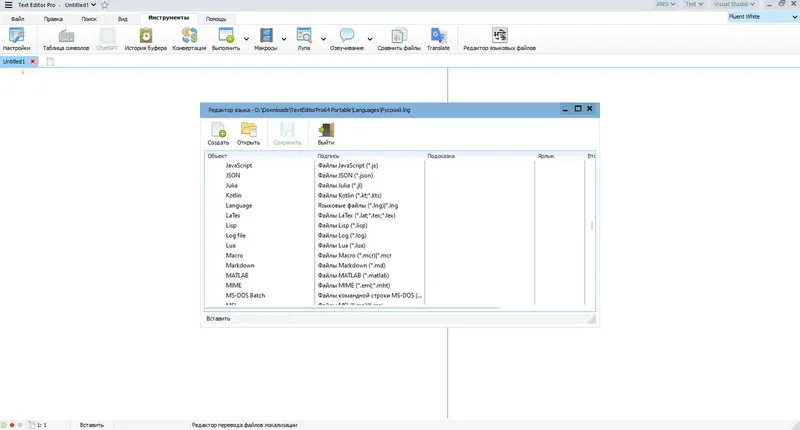Close the Untitled1 tab with red X
Image resolution: width=800 pixels, height=430 pixels.
pyautogui.click(x=33, y=62)
